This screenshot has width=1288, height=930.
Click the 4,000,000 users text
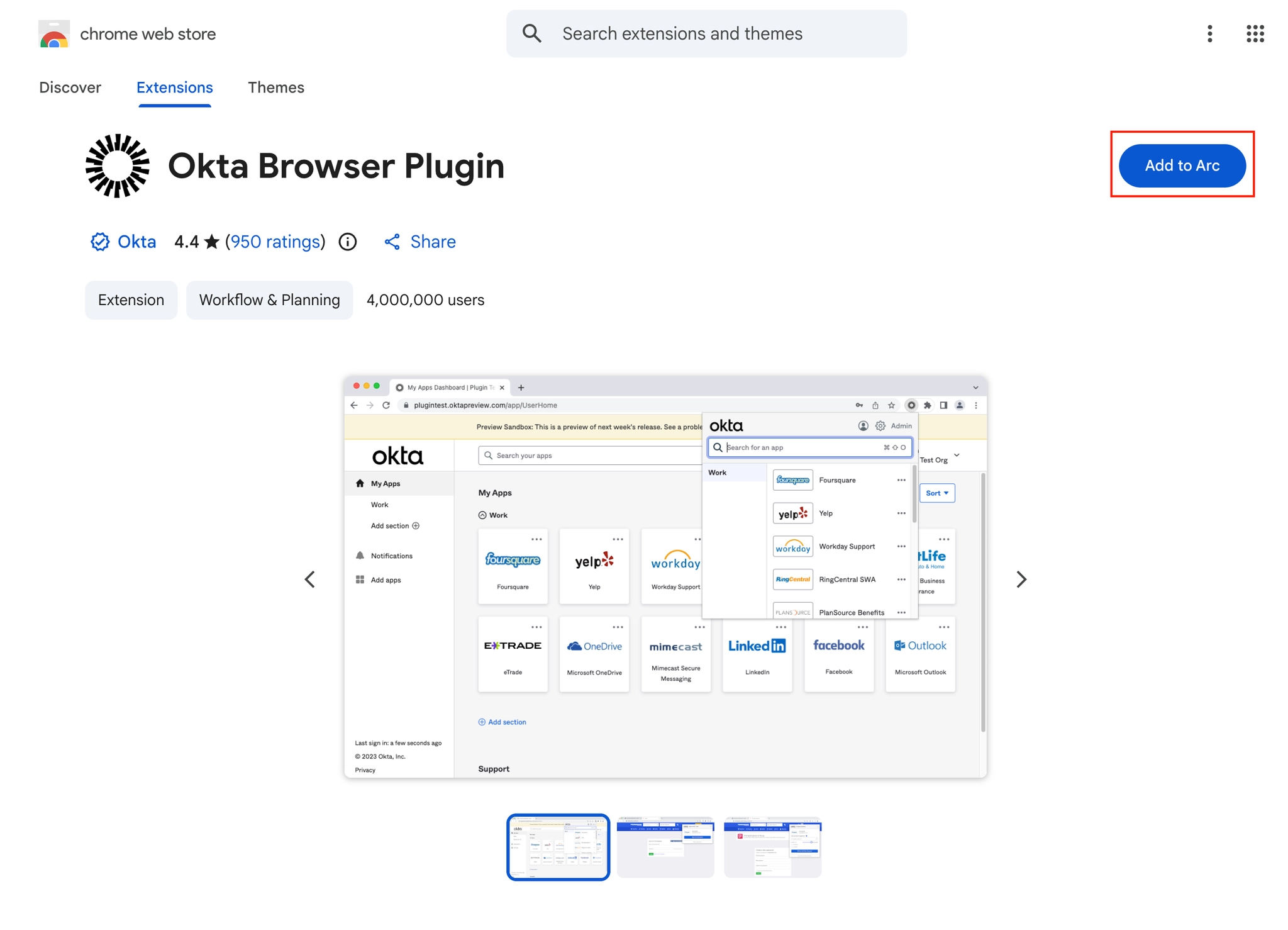click(425, 300)
